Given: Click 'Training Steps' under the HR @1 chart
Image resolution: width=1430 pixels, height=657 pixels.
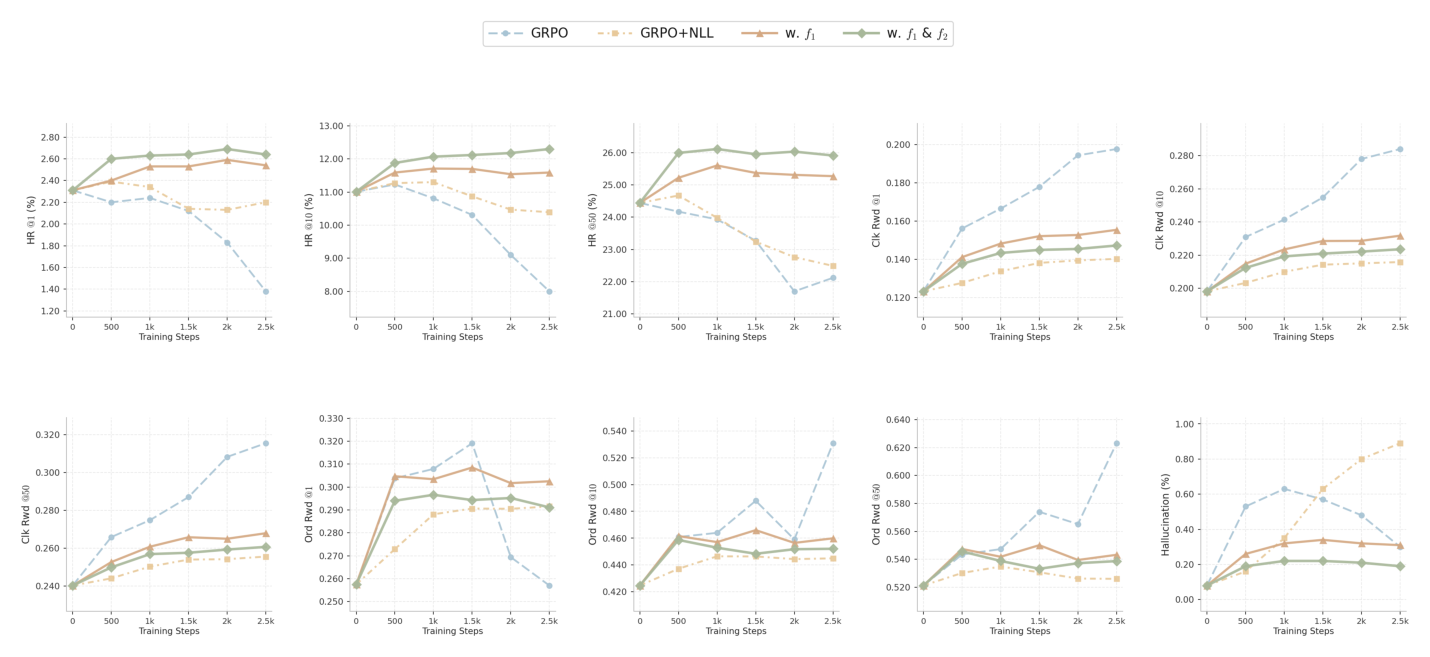Looking at the screenshot, I should pos(169,337).
